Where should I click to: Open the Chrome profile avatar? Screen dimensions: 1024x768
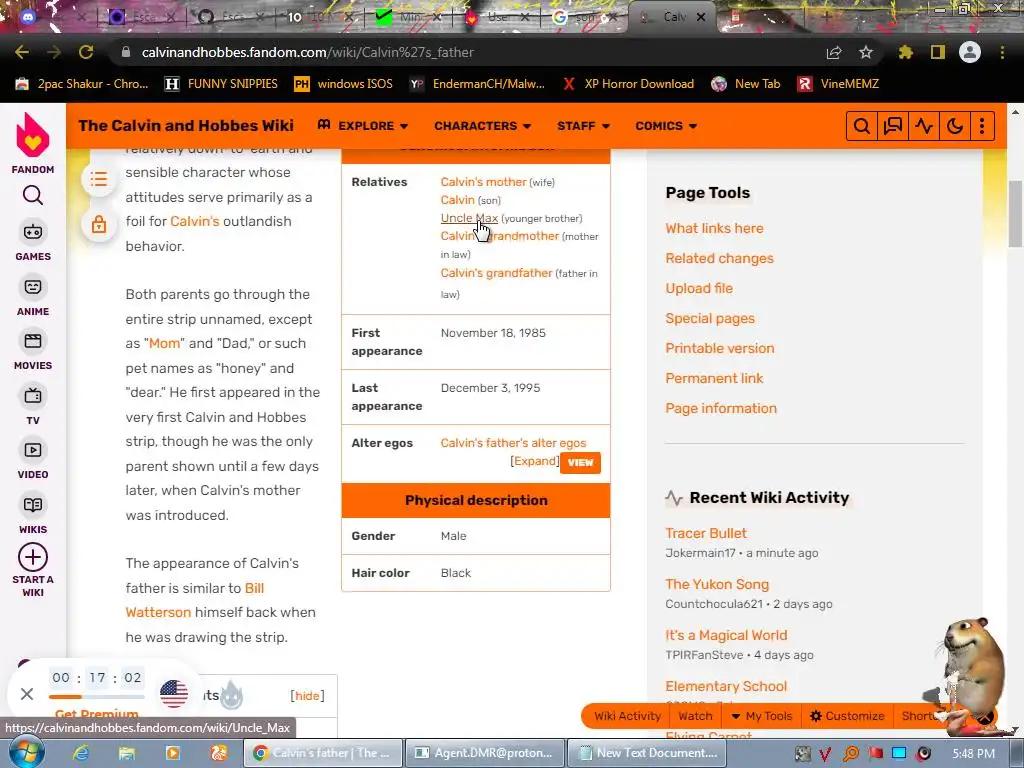coord(970,52)
